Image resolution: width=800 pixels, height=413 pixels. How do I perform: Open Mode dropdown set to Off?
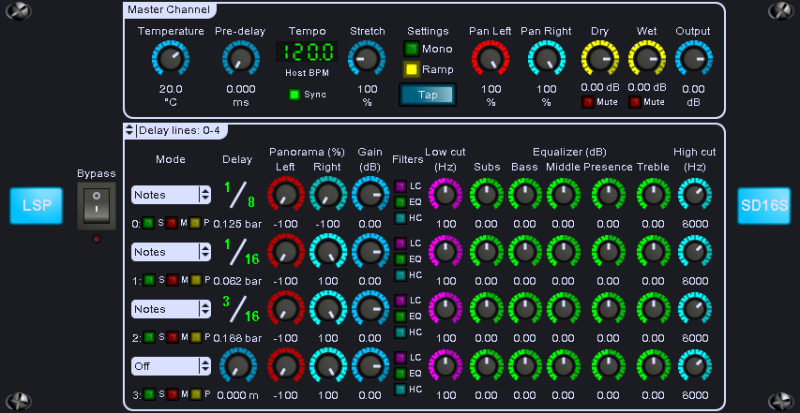172,366
